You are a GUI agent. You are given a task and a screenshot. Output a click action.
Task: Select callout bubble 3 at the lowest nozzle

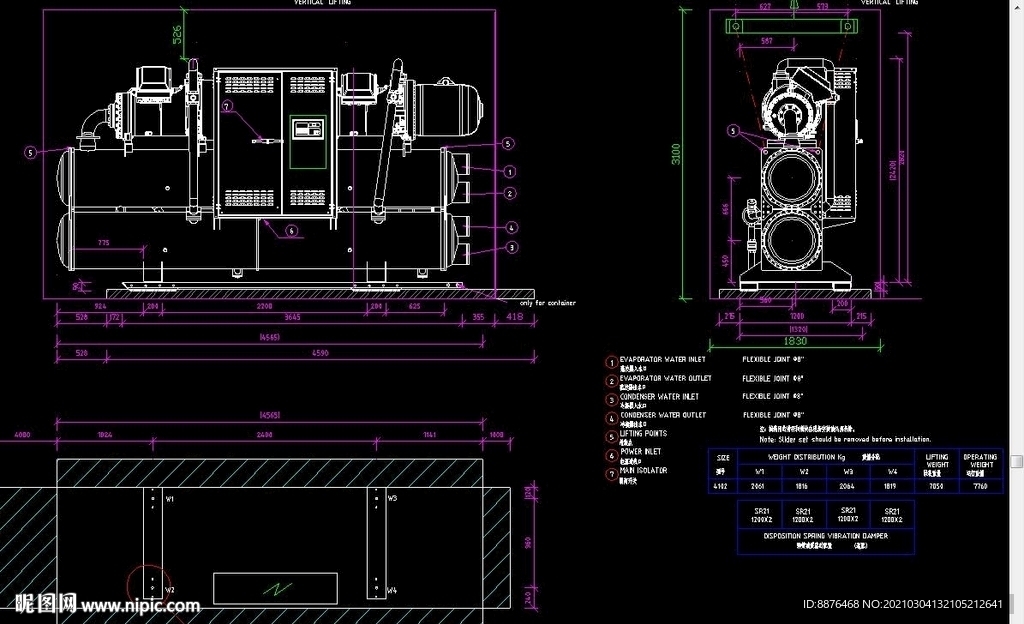pos(512,247)
